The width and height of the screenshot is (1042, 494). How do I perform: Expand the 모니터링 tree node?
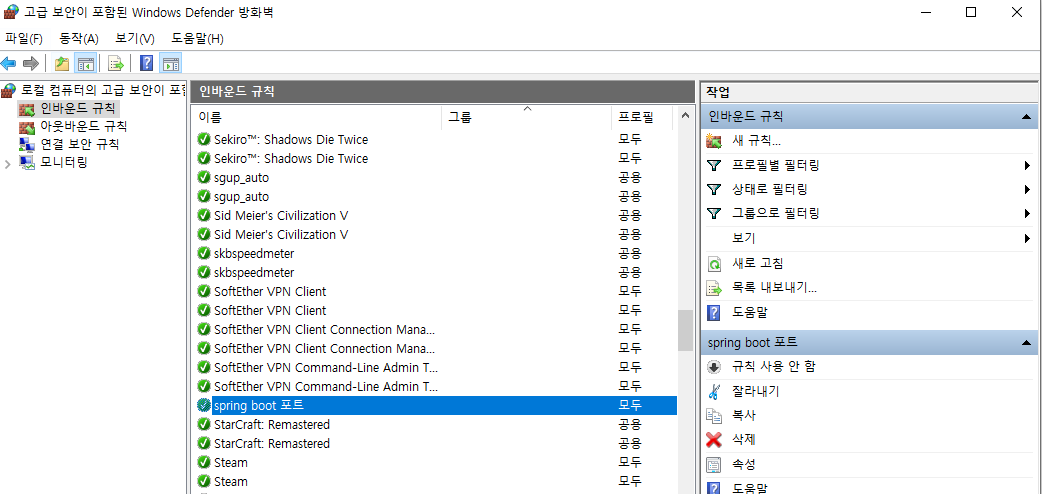point(8,162)
